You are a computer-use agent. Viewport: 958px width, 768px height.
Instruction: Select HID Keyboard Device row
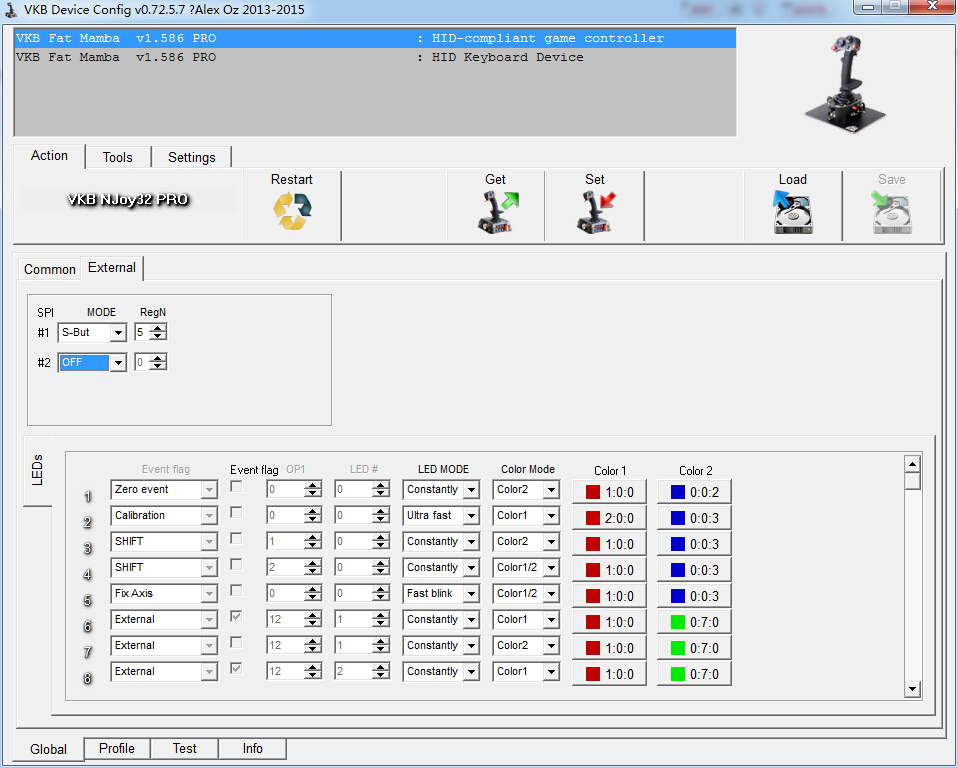coord(375,57)
